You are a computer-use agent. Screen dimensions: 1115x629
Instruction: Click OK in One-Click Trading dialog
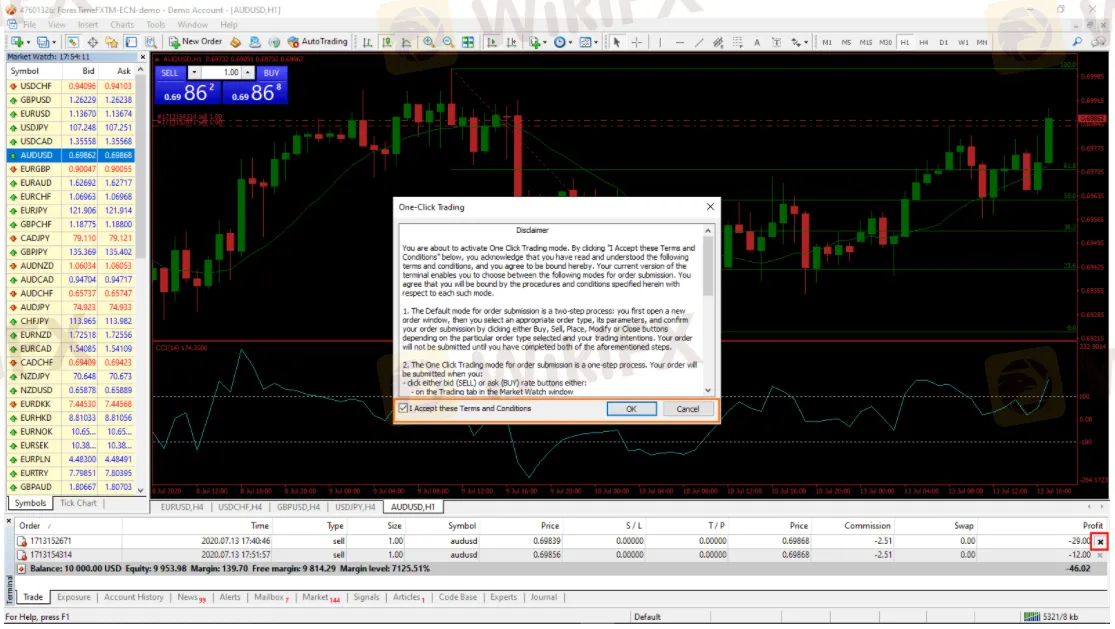pos(631,409)
